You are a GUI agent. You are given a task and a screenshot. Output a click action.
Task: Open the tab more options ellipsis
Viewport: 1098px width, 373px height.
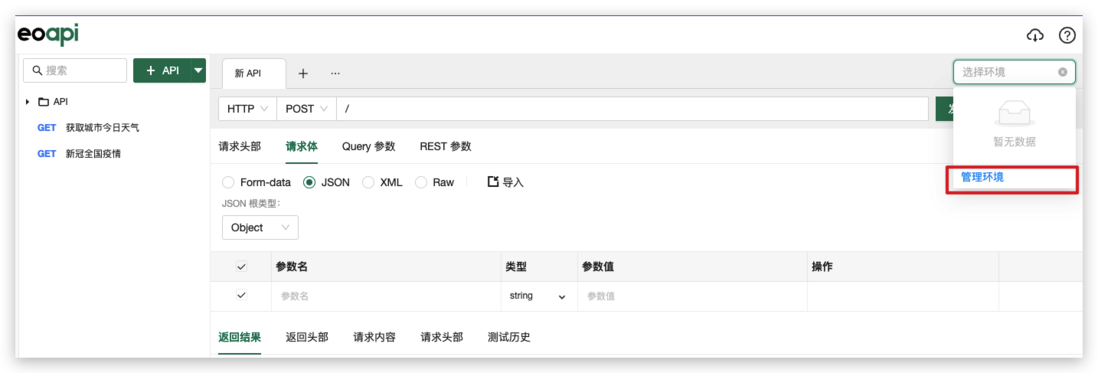tap(335, 73)
